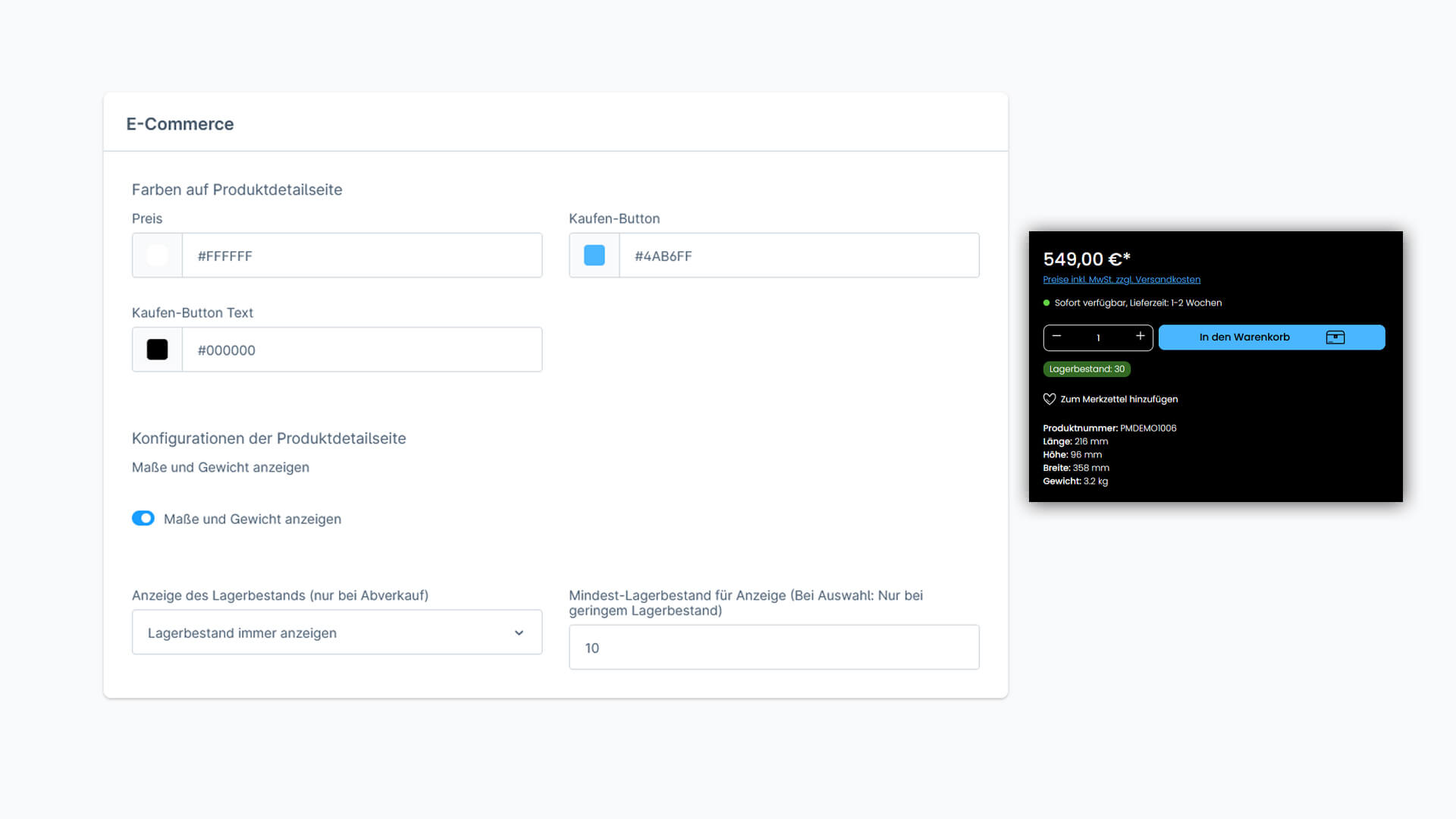Open the black Kaufen-Button Text color swatch

157,350
